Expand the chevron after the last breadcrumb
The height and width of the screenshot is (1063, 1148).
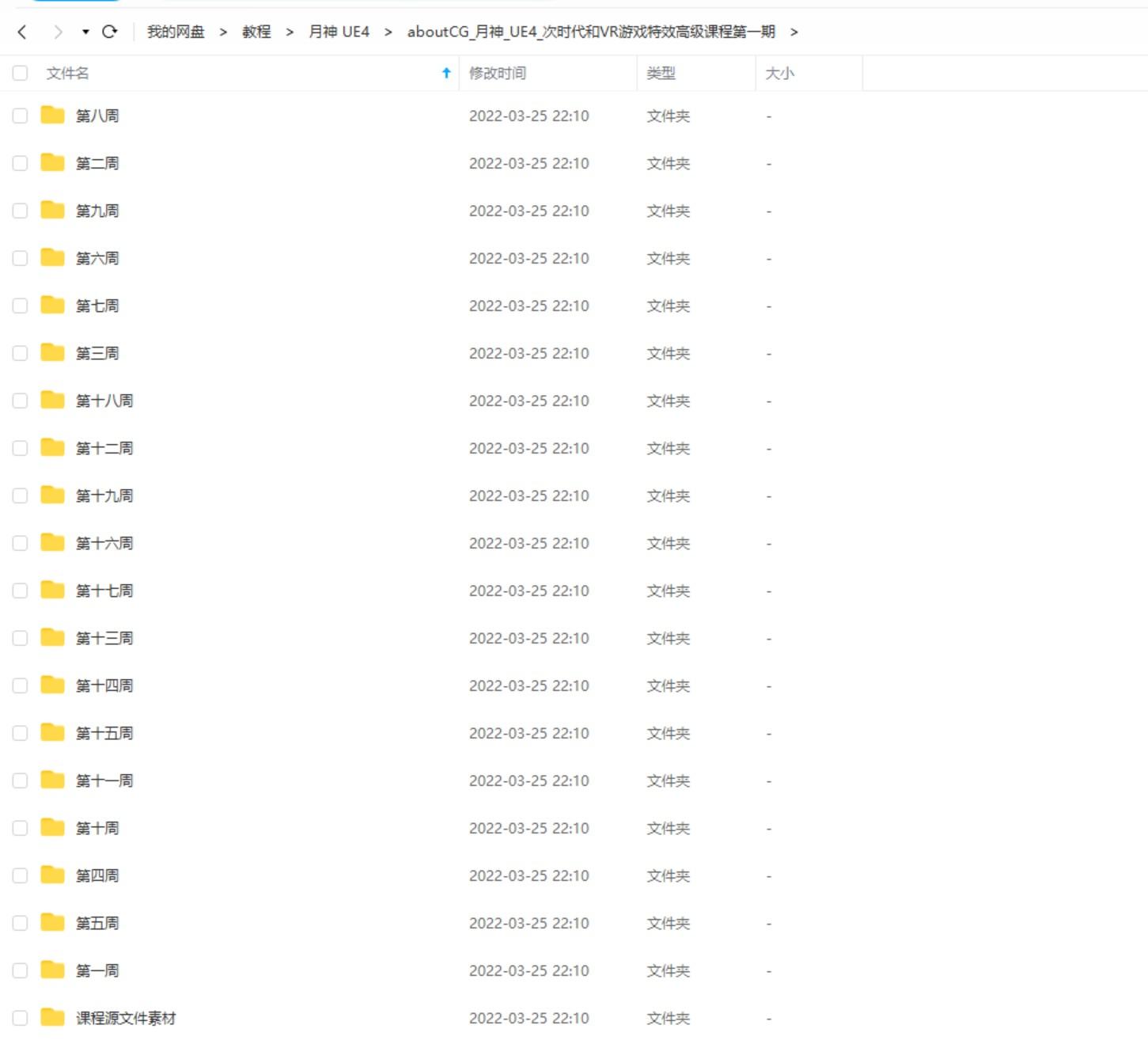794,32
